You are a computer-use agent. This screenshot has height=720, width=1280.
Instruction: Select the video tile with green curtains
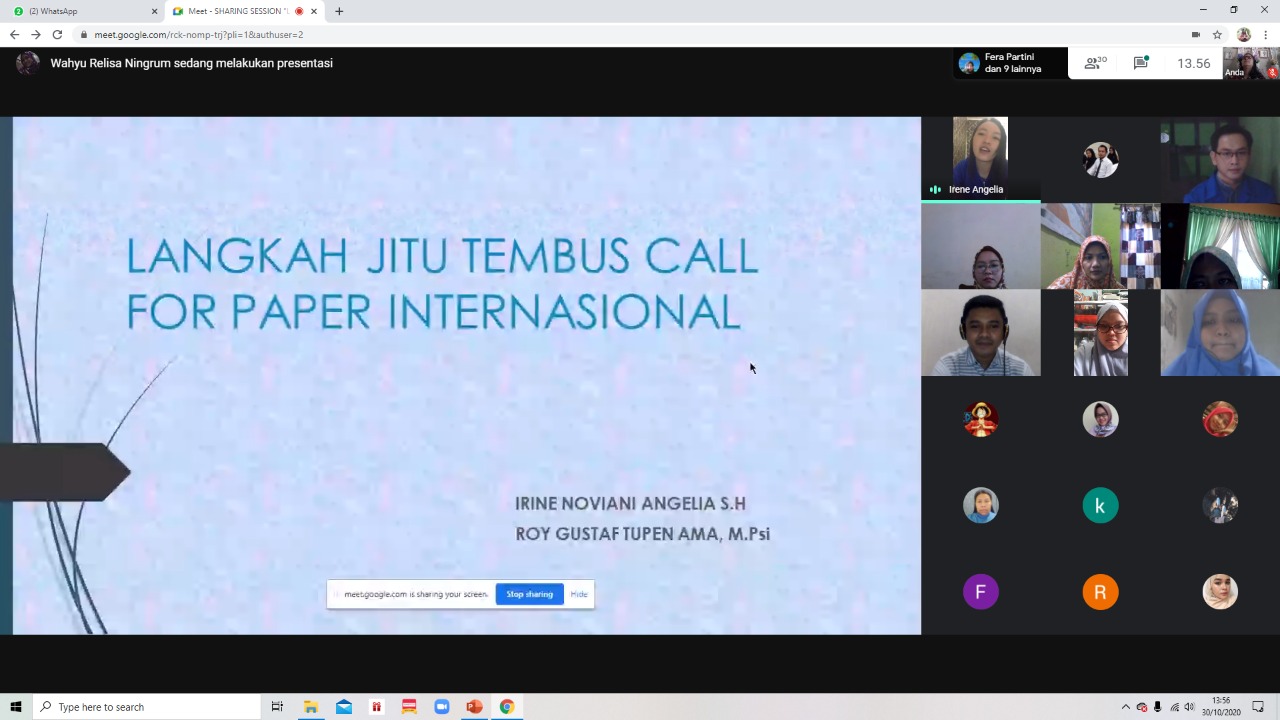click(1220, 247)
